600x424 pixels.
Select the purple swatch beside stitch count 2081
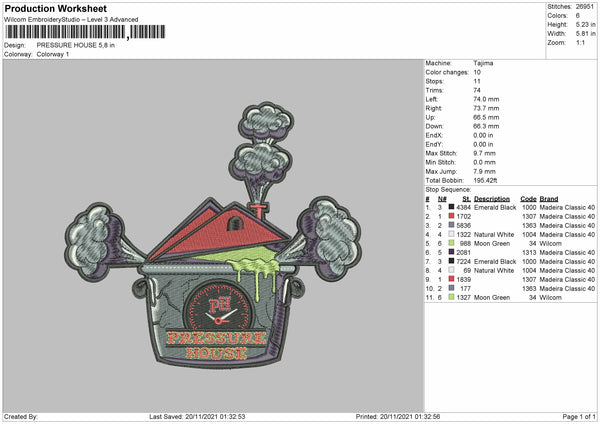pyautogui.click(x=451, y=252)
